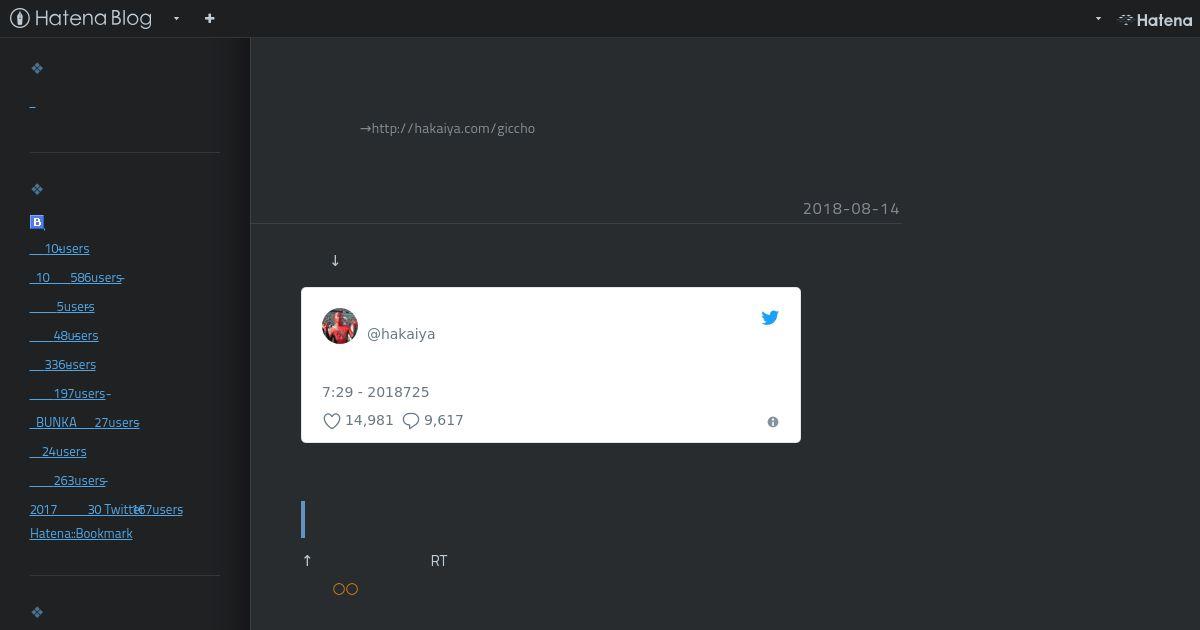
Task: Open the tweet timestamp 7:29 - 2018725
Action: pos(375,392)
